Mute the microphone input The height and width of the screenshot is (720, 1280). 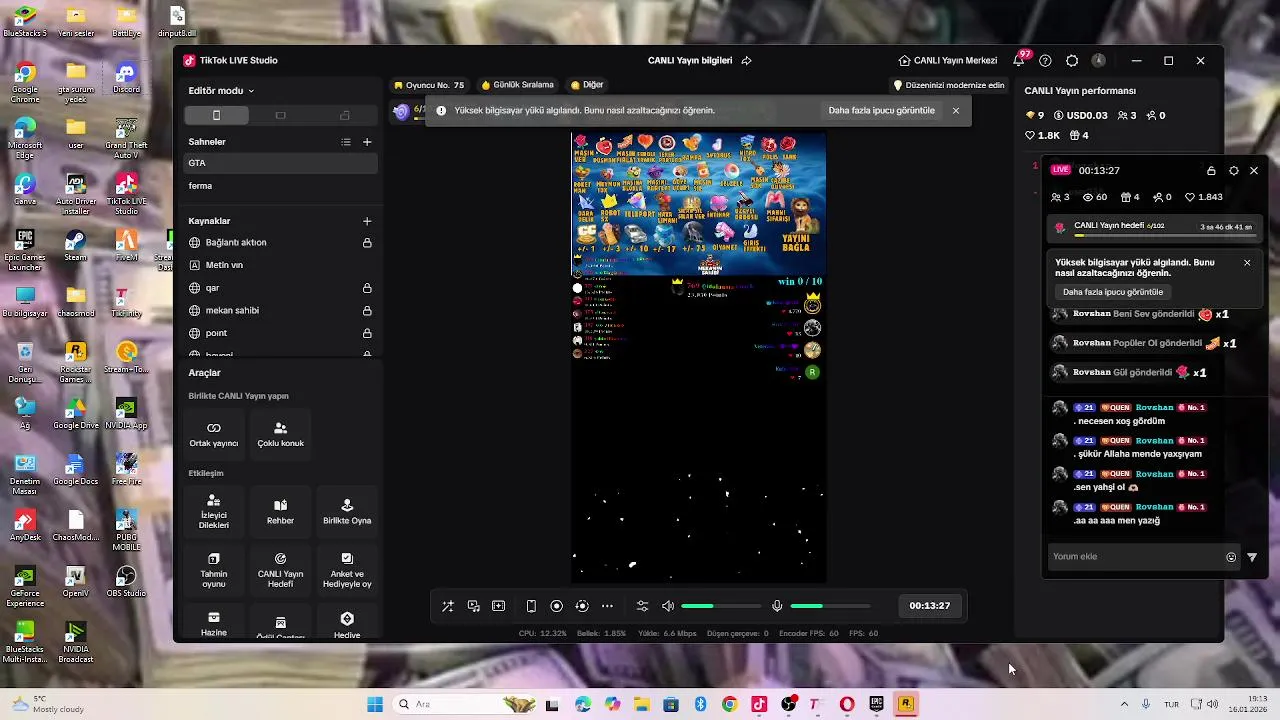point(777,606)
